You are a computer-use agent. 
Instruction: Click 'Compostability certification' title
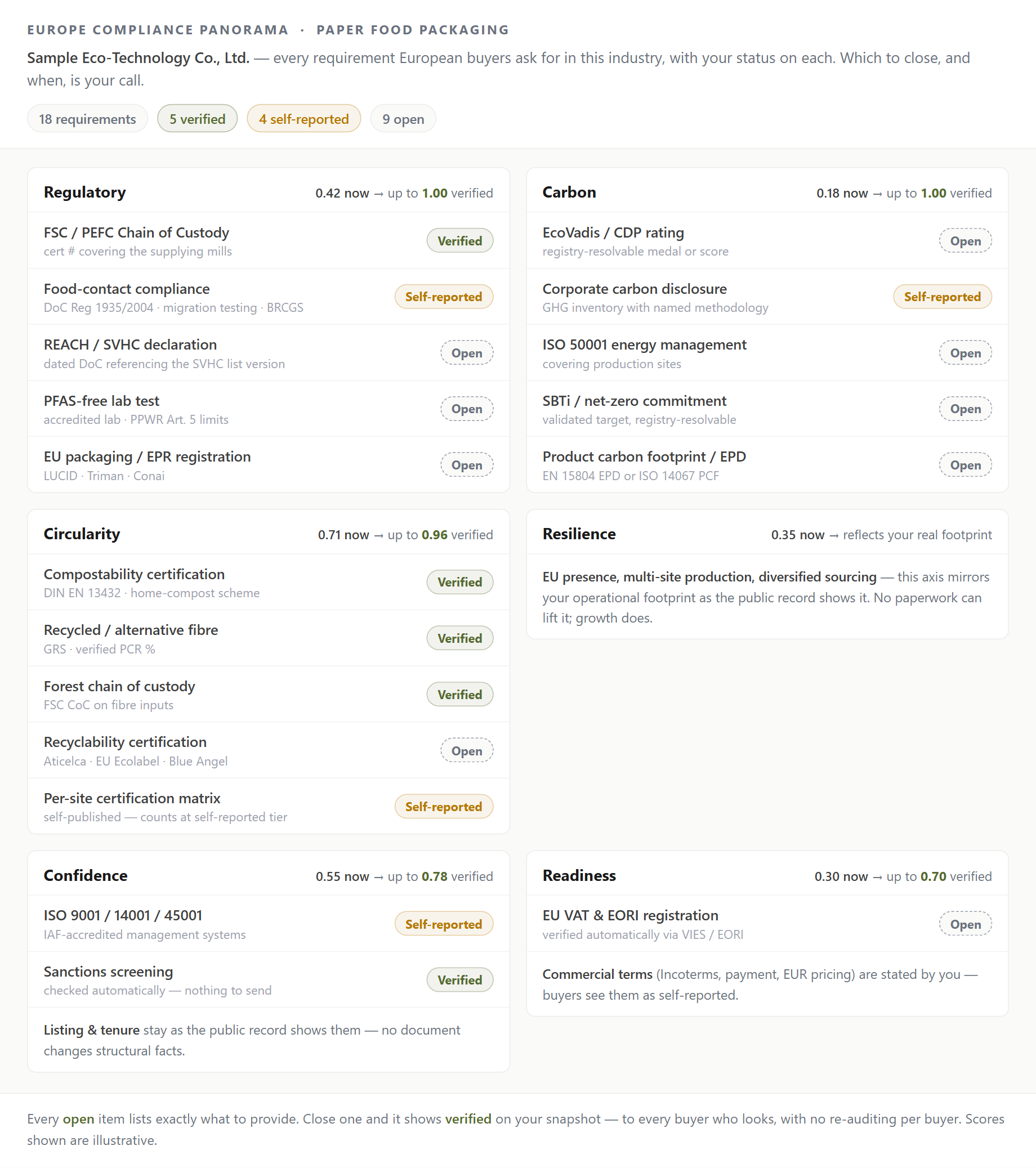click(x=134, y=574)
